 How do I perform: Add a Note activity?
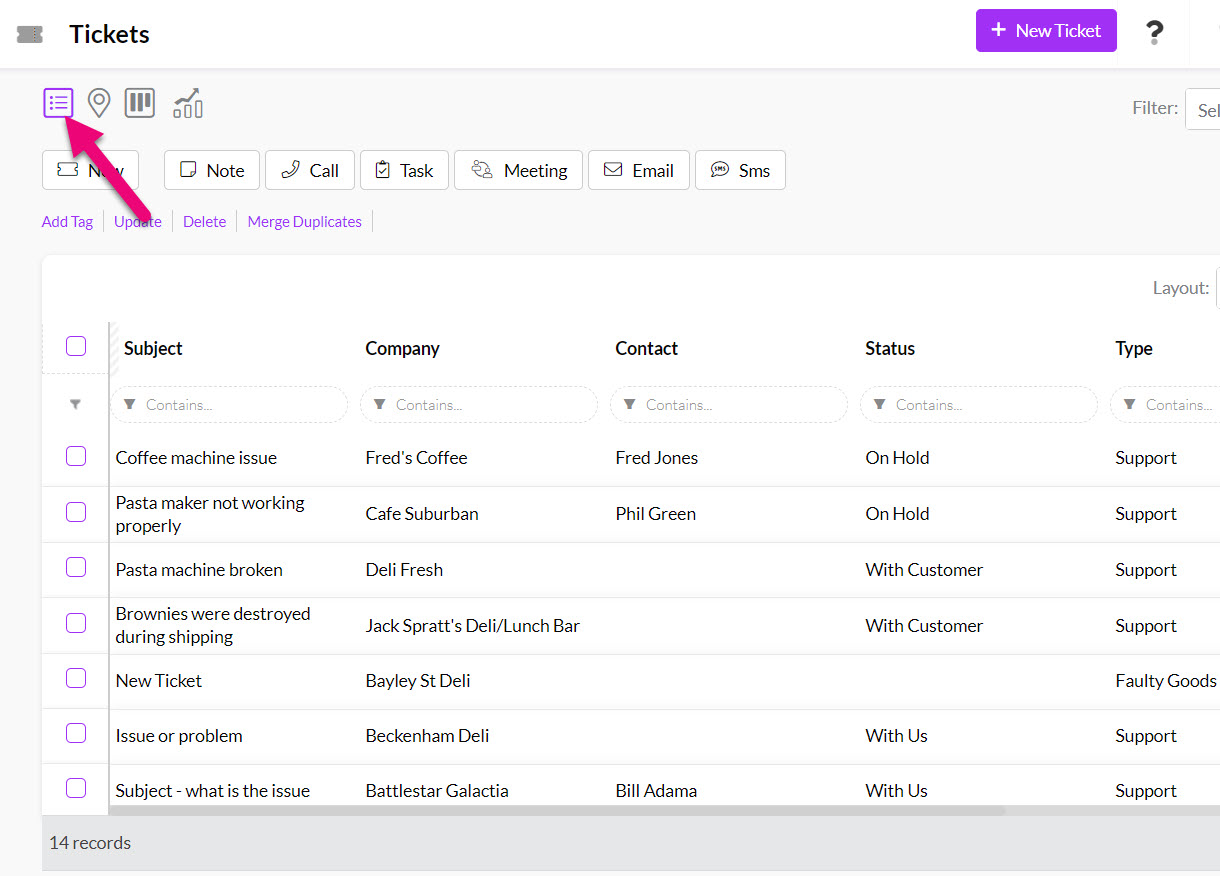[212, 170]
